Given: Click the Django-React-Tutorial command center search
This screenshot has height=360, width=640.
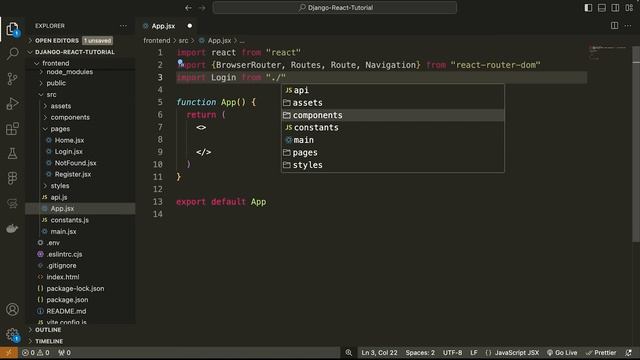Looking at the screenshot, I should [x=335, y=8].
